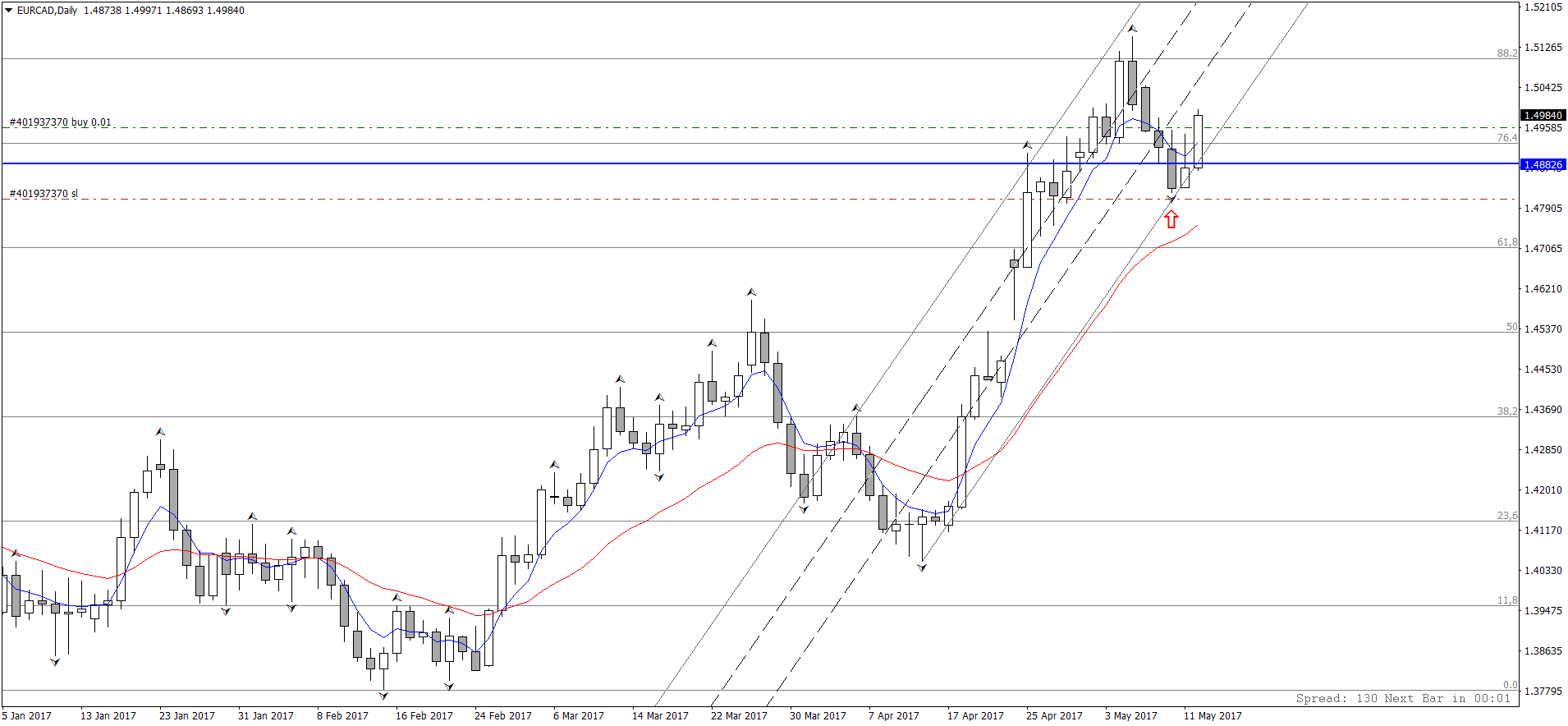Click the 14 Mar 2017 date label
The width and height of the screenshot is (1568, 726).
tap(660, 716)
